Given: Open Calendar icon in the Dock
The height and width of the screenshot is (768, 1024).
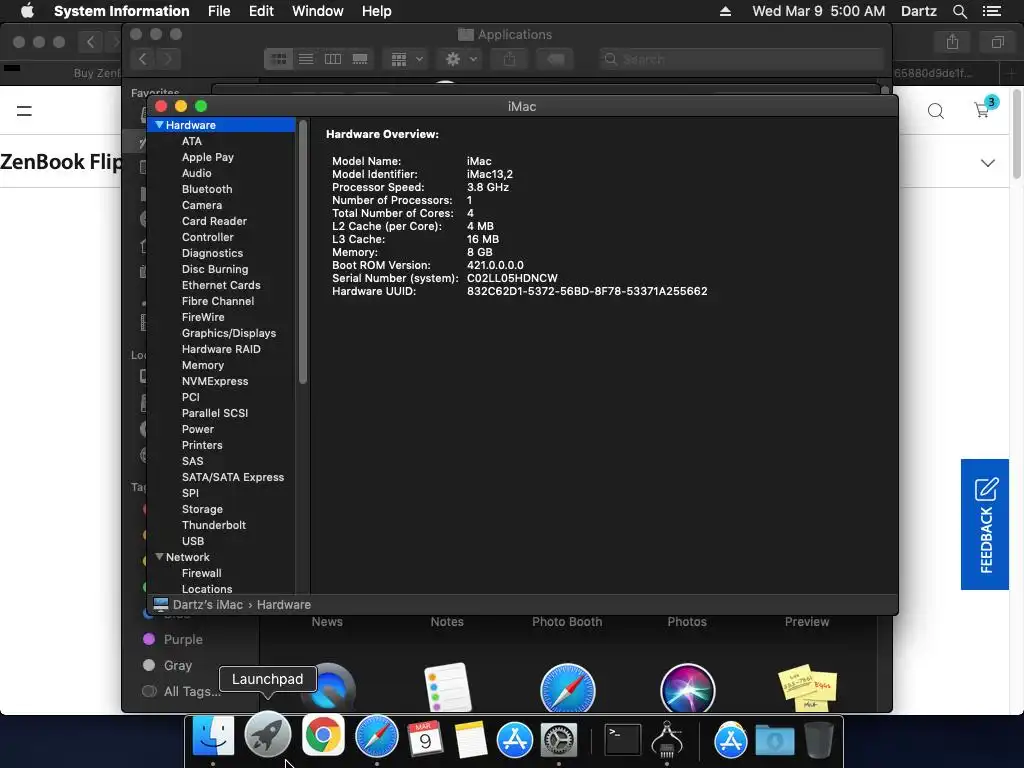Looking at the screenshot, I should tap(426, 739).
